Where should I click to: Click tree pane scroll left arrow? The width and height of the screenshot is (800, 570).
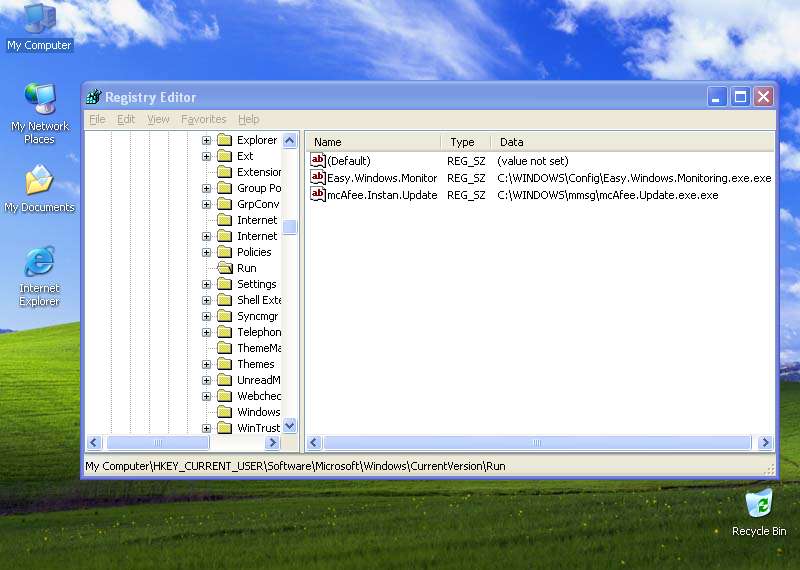(94, 442)
